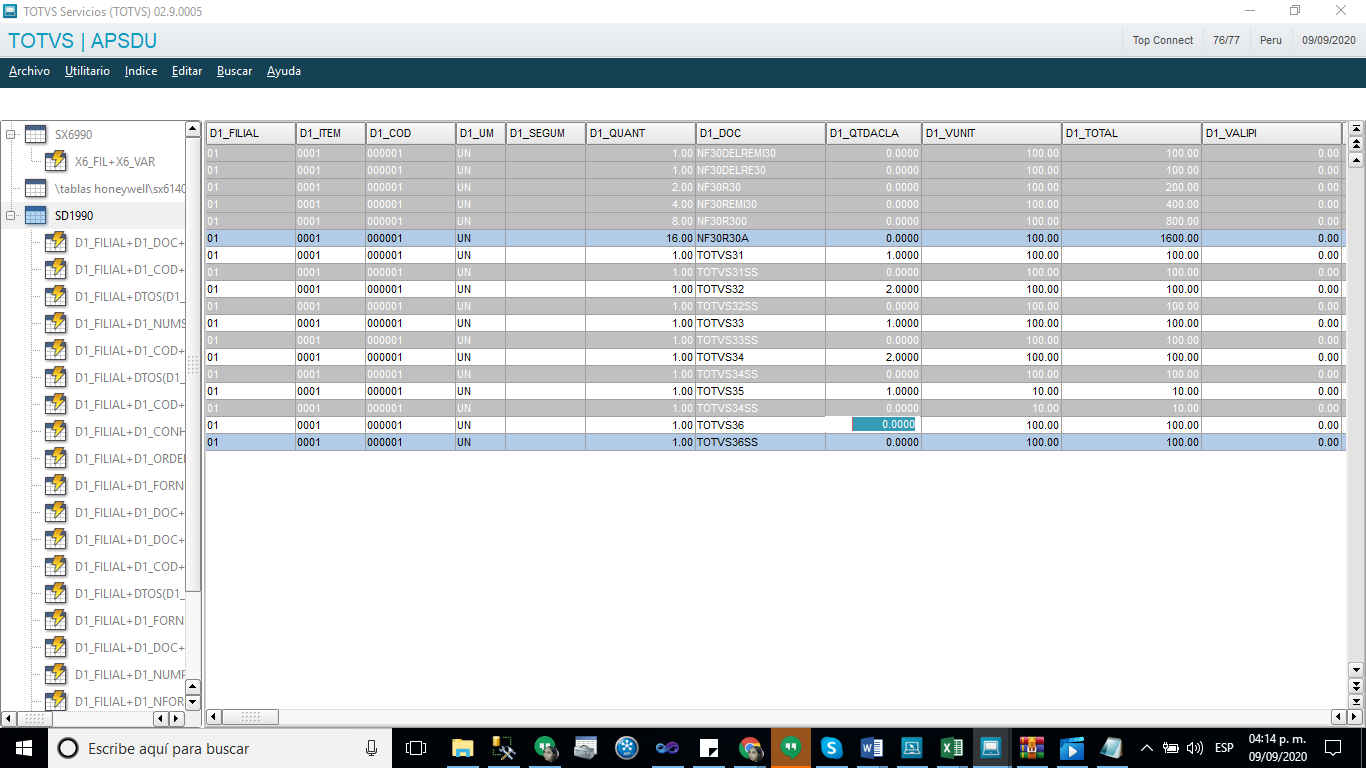Click the X6_FIL+X6_VAR index lightning icon
Viewport: 1366px width, 768px height.
click(x=56, y=162)
